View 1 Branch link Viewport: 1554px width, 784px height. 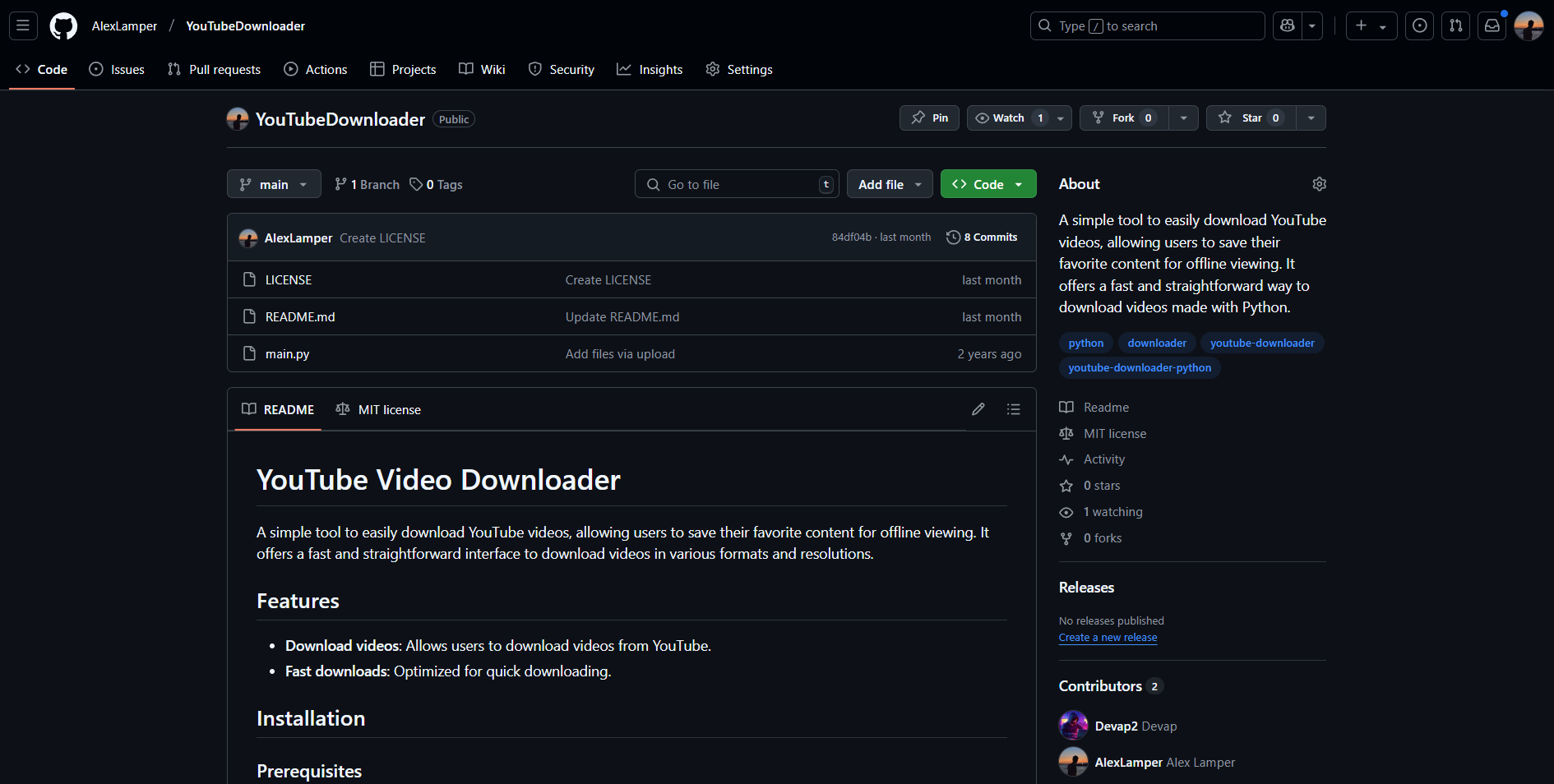point(368,184)
